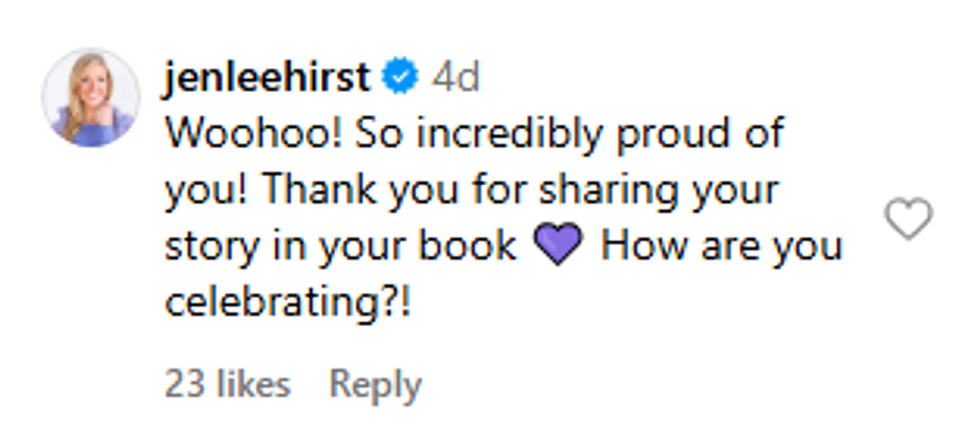
Task: Click the word How in the comment
Action: (x=642, y=247)
